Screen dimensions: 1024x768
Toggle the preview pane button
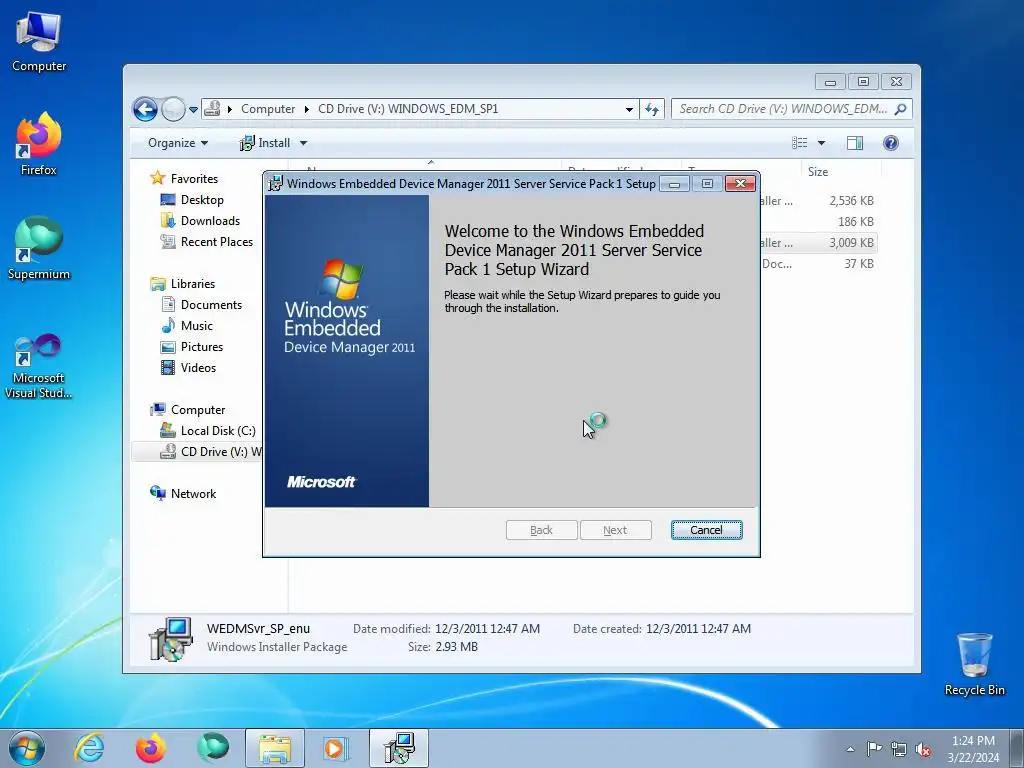(855, 143)
